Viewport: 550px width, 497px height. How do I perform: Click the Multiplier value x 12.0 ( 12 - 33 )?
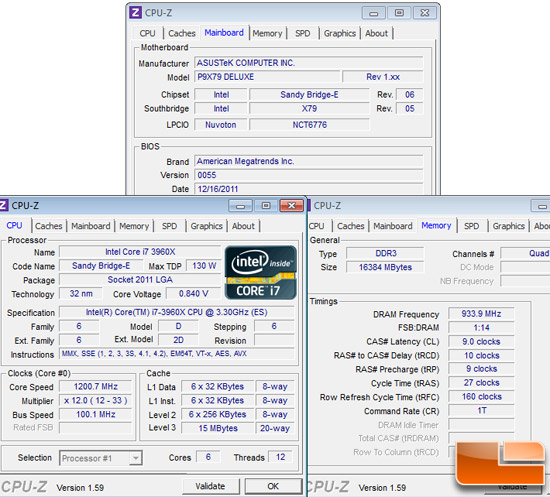96,401
